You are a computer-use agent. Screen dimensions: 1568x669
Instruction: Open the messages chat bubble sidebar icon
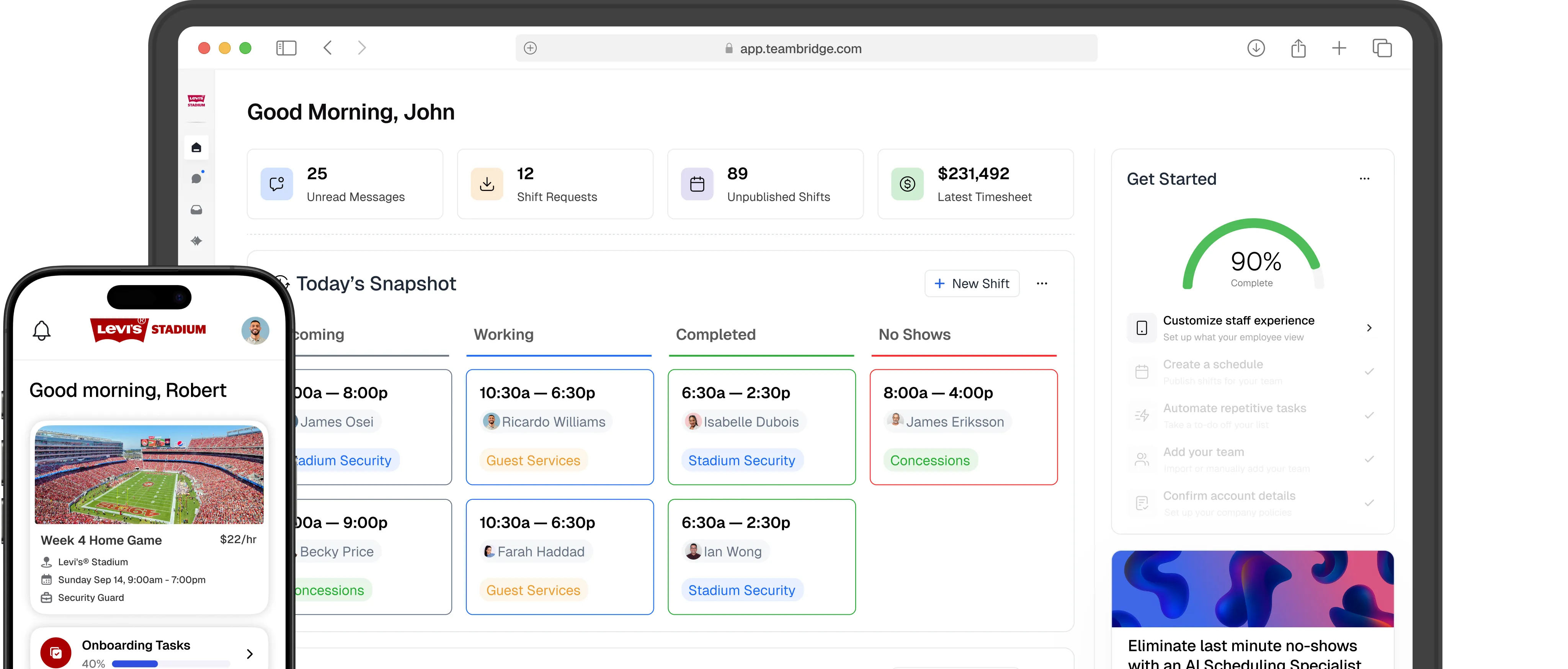coord(196,179)
